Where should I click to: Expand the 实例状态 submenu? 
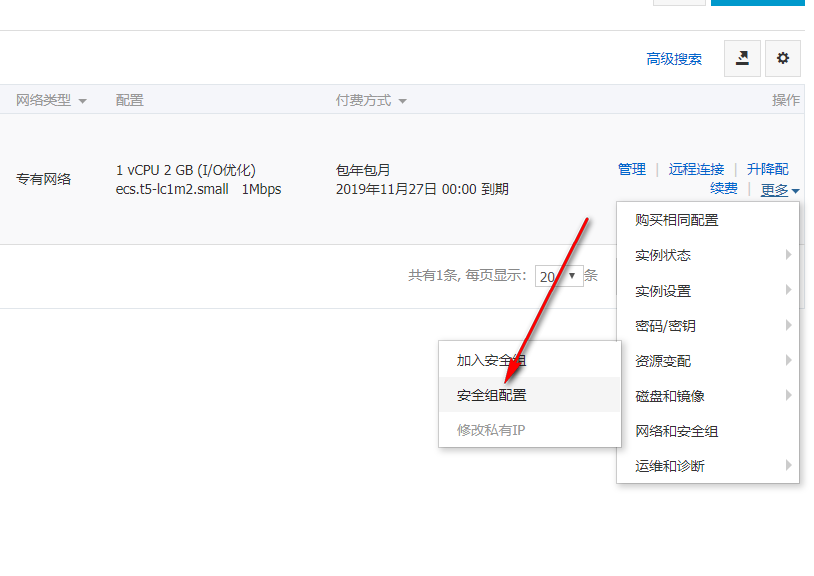[708, 255]
